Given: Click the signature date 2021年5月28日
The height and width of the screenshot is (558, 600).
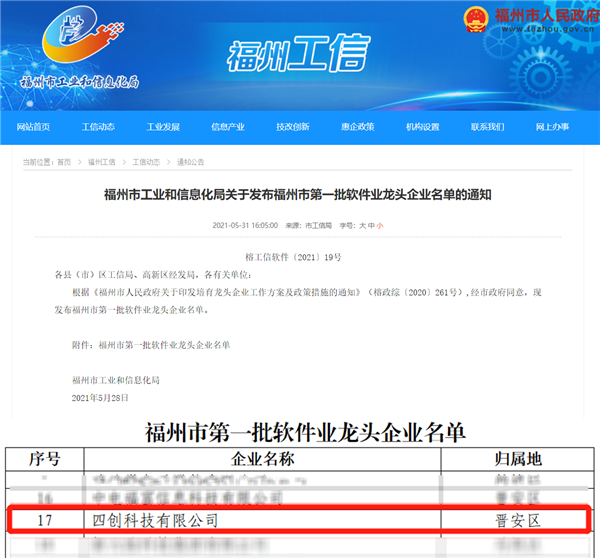Looking at the screenshot, I should [x=100, y=398].
